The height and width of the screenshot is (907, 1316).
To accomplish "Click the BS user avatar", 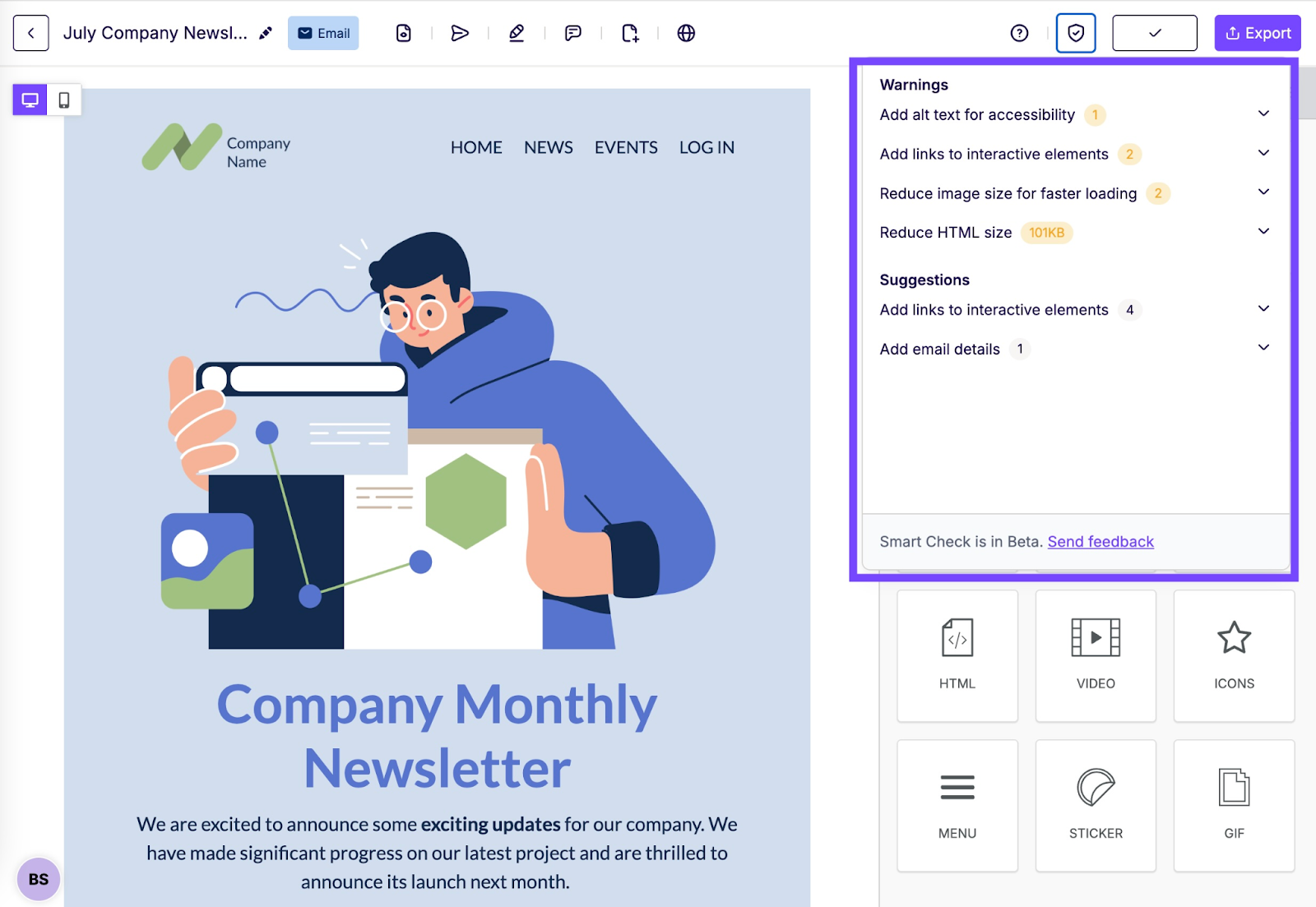I will click(x=39, y=879).
